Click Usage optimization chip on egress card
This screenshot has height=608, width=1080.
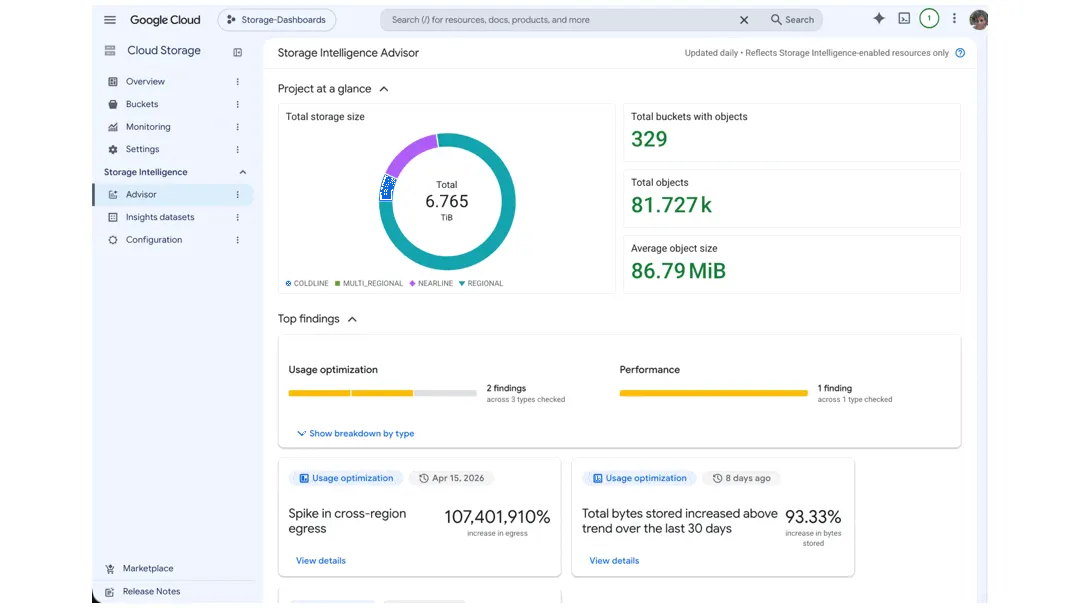(x=346, y=479)
